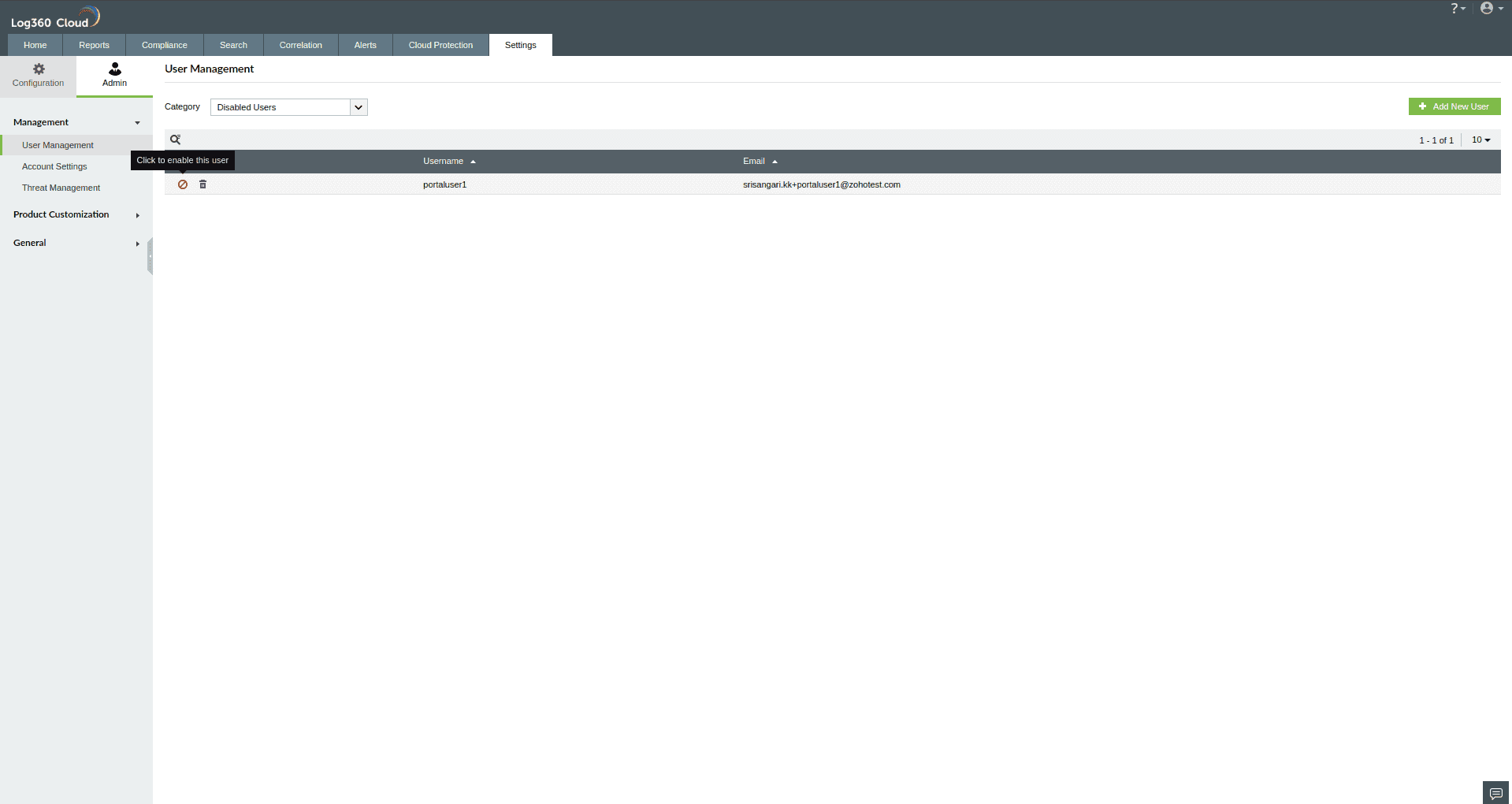This screenshot has height=804, width=1512.
Task: Open Account Settings in the sidebar
Action: (54, 166)
